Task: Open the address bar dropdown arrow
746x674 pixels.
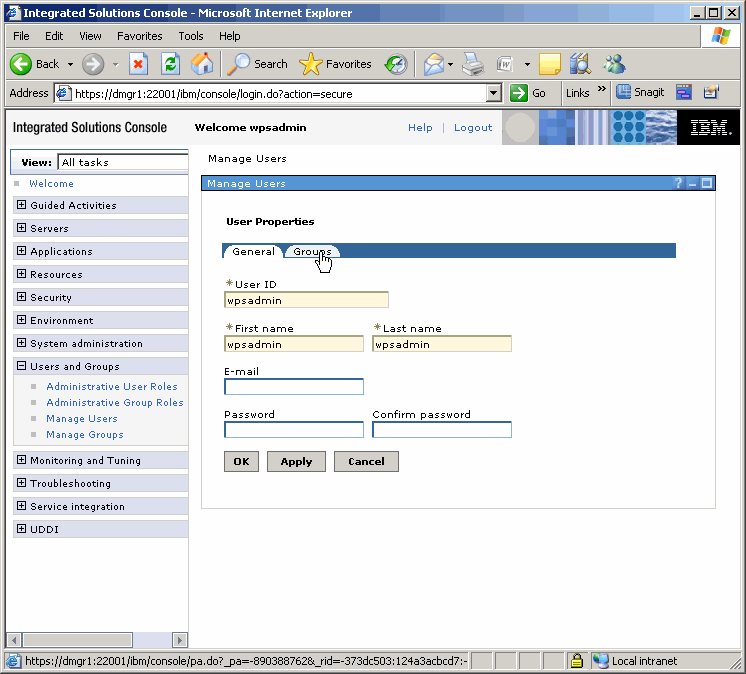Action: [493, 93]
